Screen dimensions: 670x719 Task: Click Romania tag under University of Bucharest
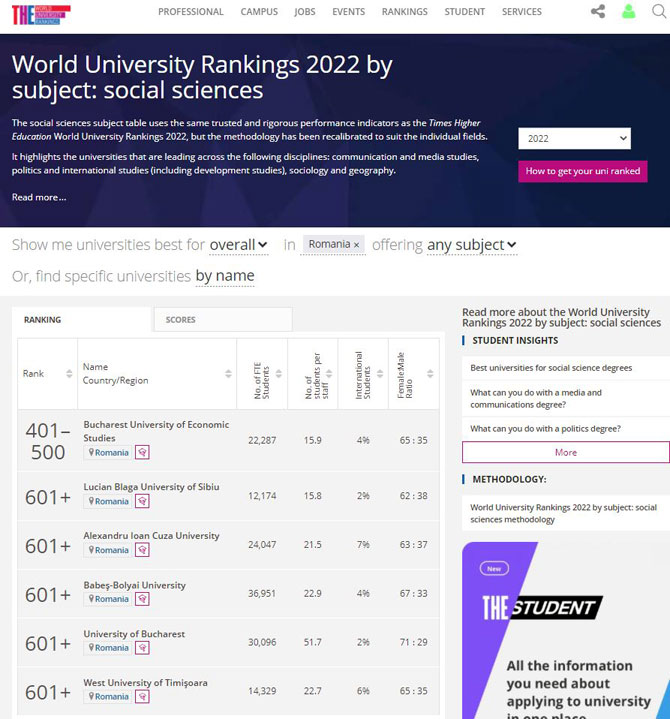pos(108,647)
